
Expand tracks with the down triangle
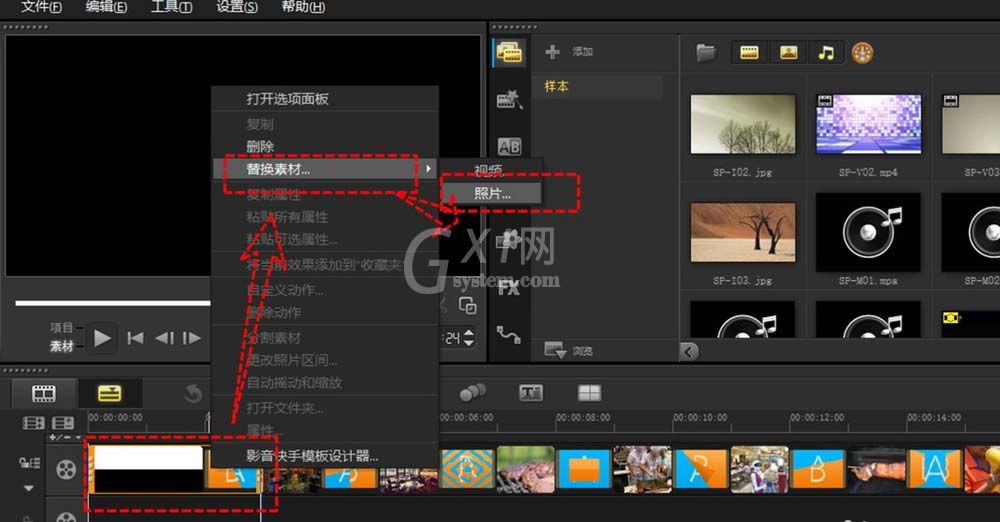(29, 488)
